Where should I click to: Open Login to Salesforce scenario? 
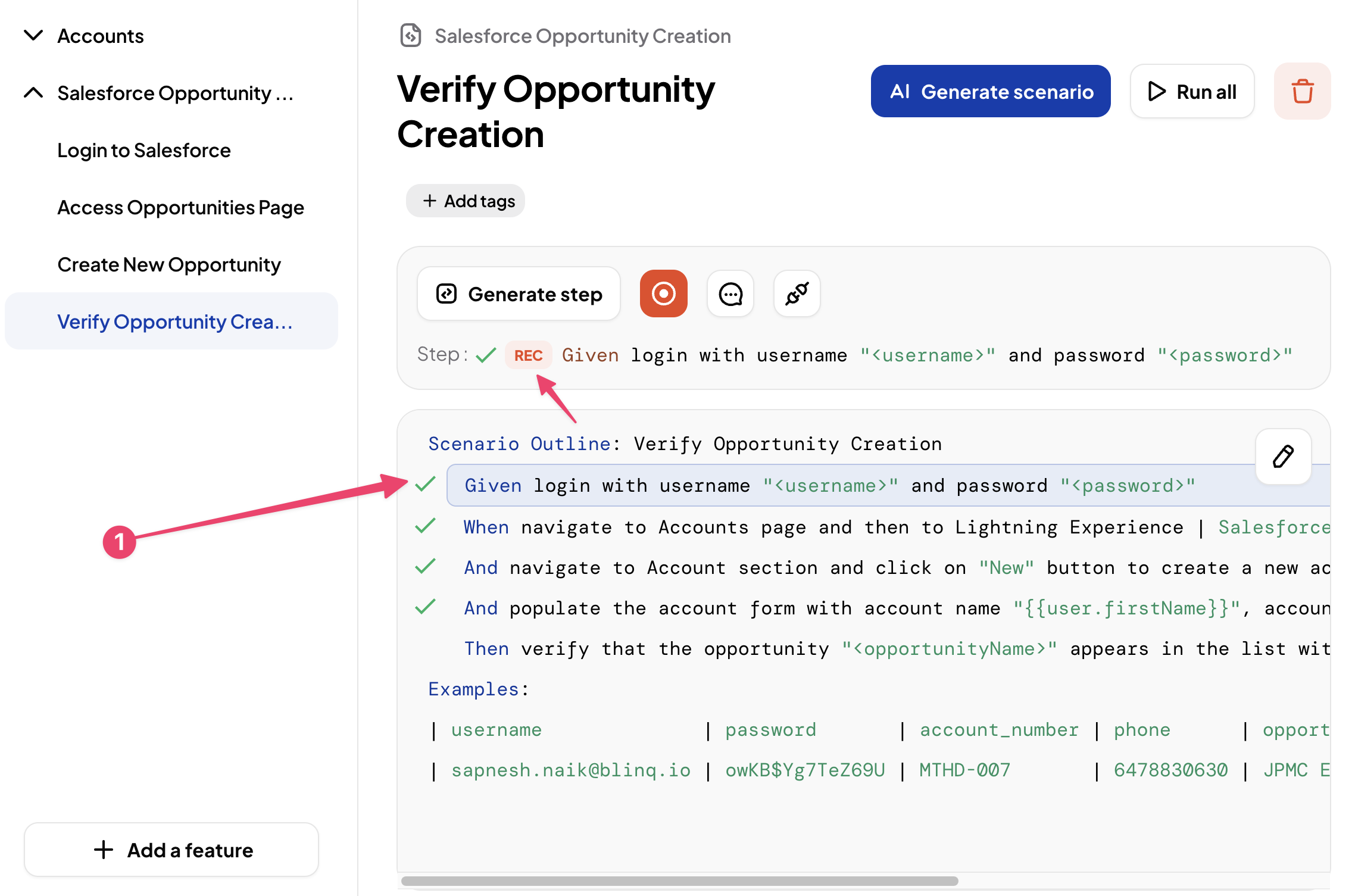(144, 150)
